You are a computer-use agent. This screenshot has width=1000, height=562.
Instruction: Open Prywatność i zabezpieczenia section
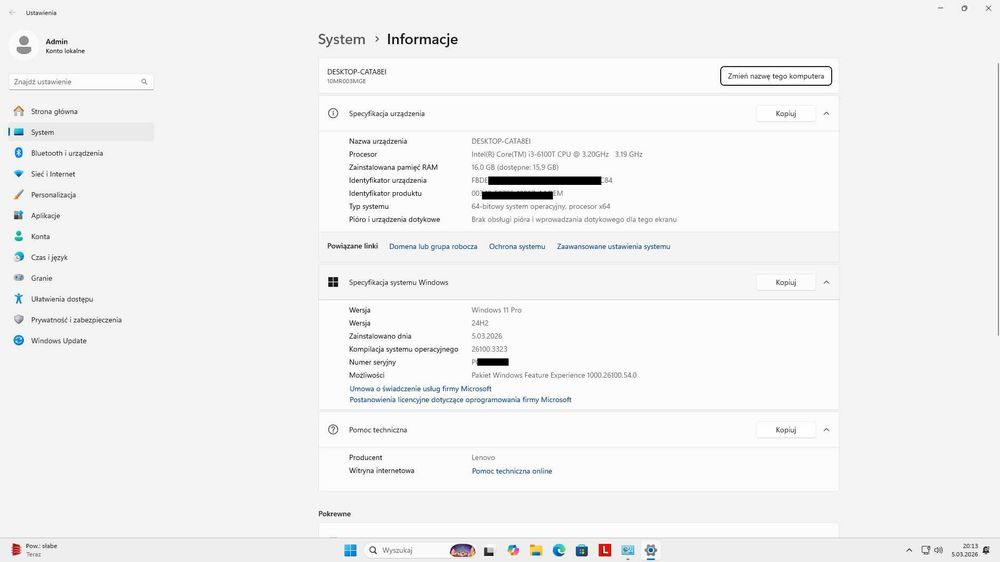pyautogui.click(x=81, y=320)
